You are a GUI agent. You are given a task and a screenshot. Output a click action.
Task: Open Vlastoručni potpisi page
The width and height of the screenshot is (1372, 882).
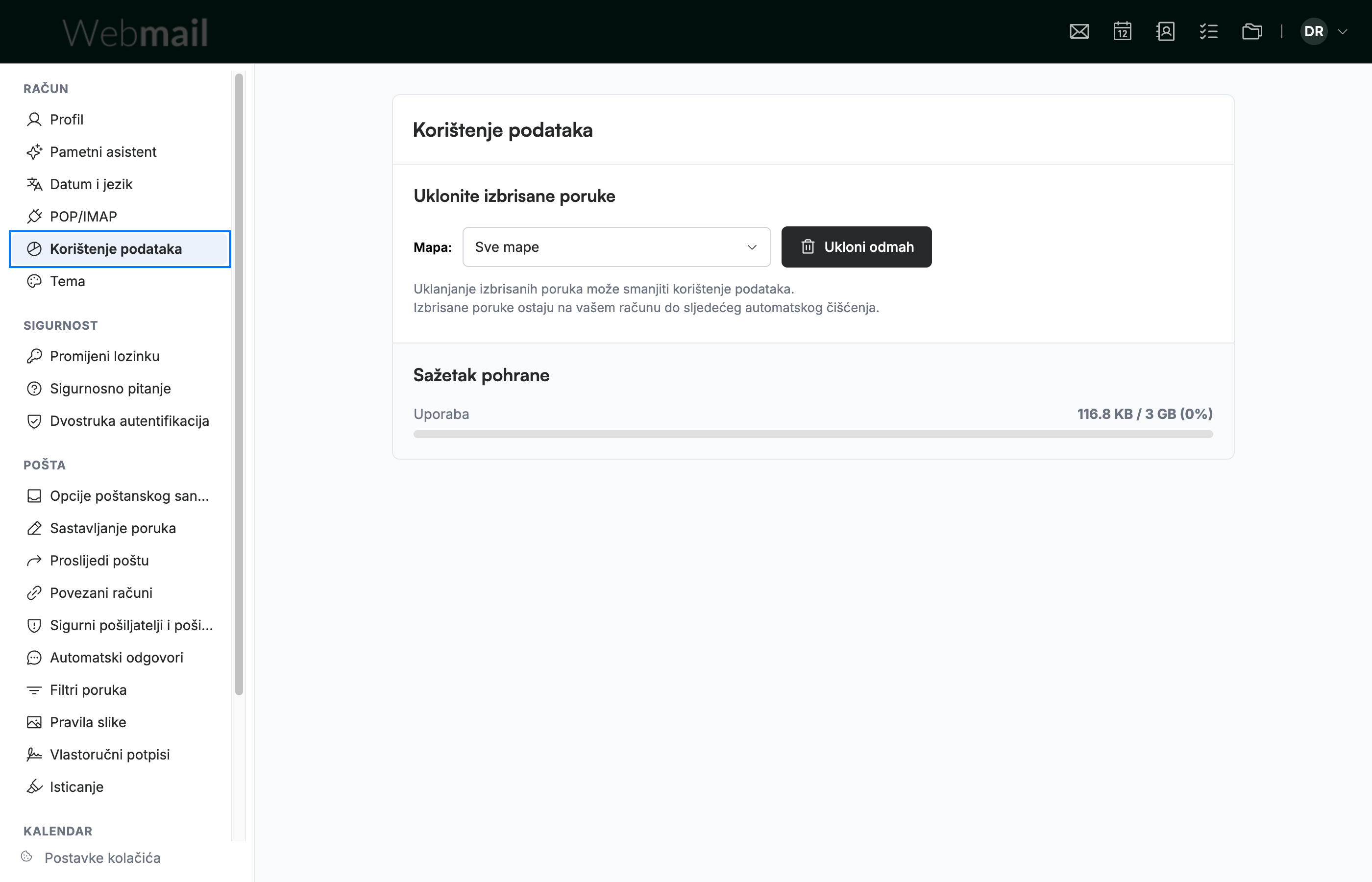(x=120, y=755)
